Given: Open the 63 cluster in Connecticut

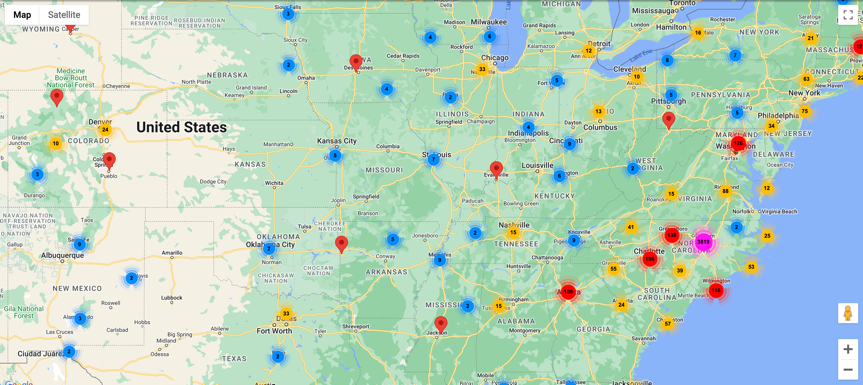Looking at the screenshot, I should 807,79.
